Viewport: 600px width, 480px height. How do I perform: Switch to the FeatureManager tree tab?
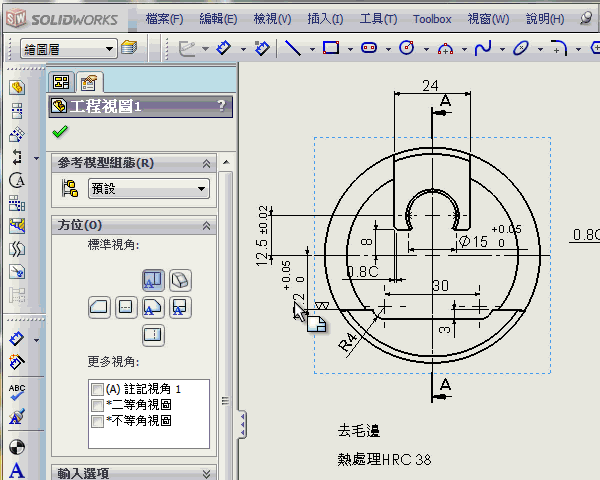61,82
